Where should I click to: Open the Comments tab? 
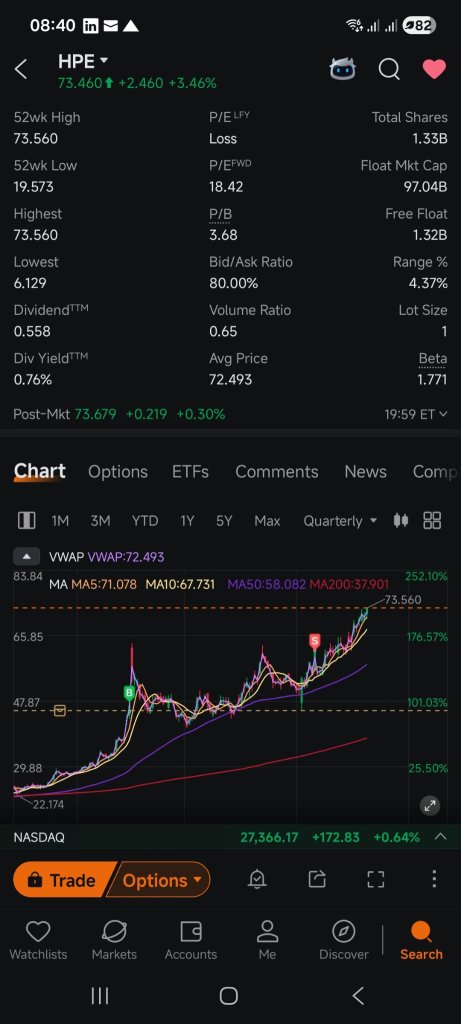tap(277, 472)
